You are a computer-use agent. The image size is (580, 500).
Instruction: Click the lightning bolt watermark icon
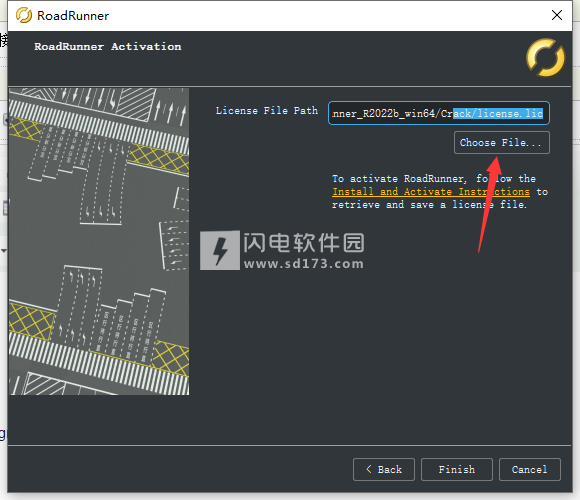220,250
